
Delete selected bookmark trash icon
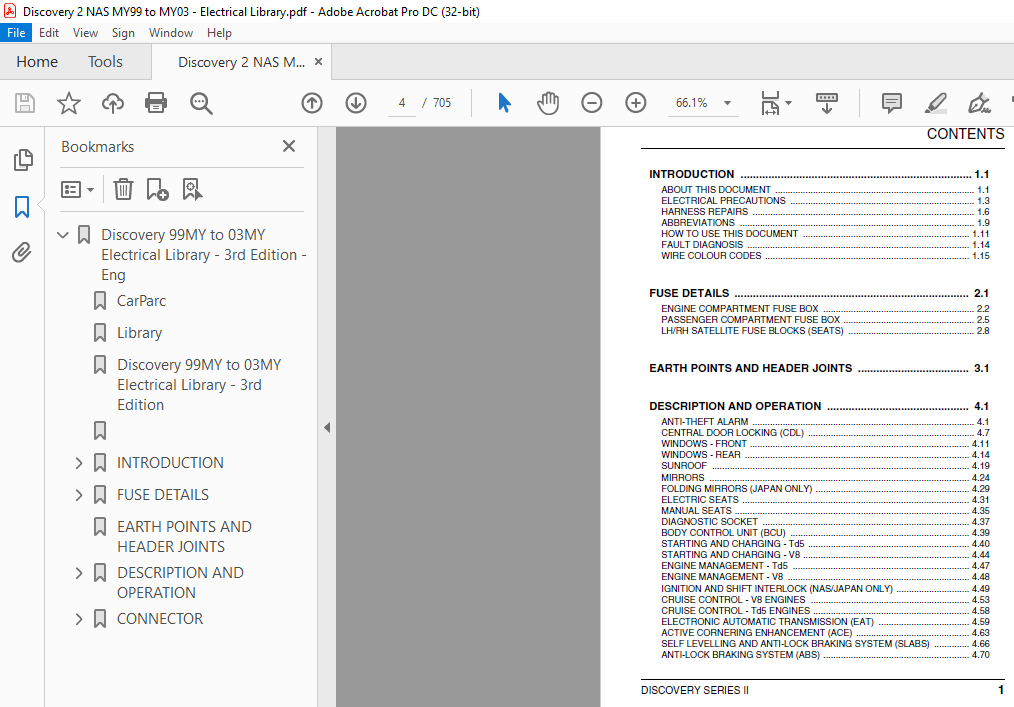(x=123, y=190)
